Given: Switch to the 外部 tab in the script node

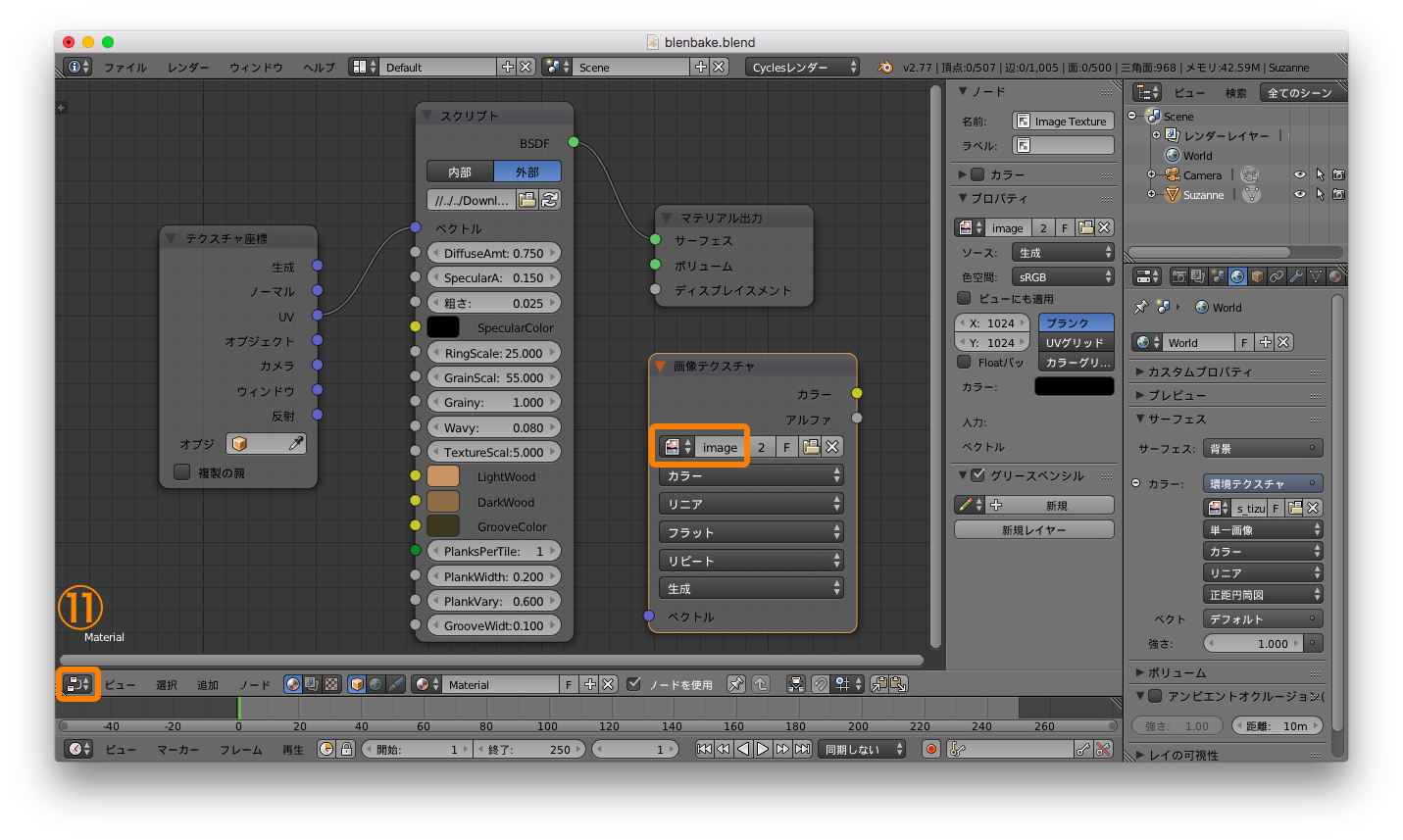Looking at the screenshot, I should (x=526, y=171).
